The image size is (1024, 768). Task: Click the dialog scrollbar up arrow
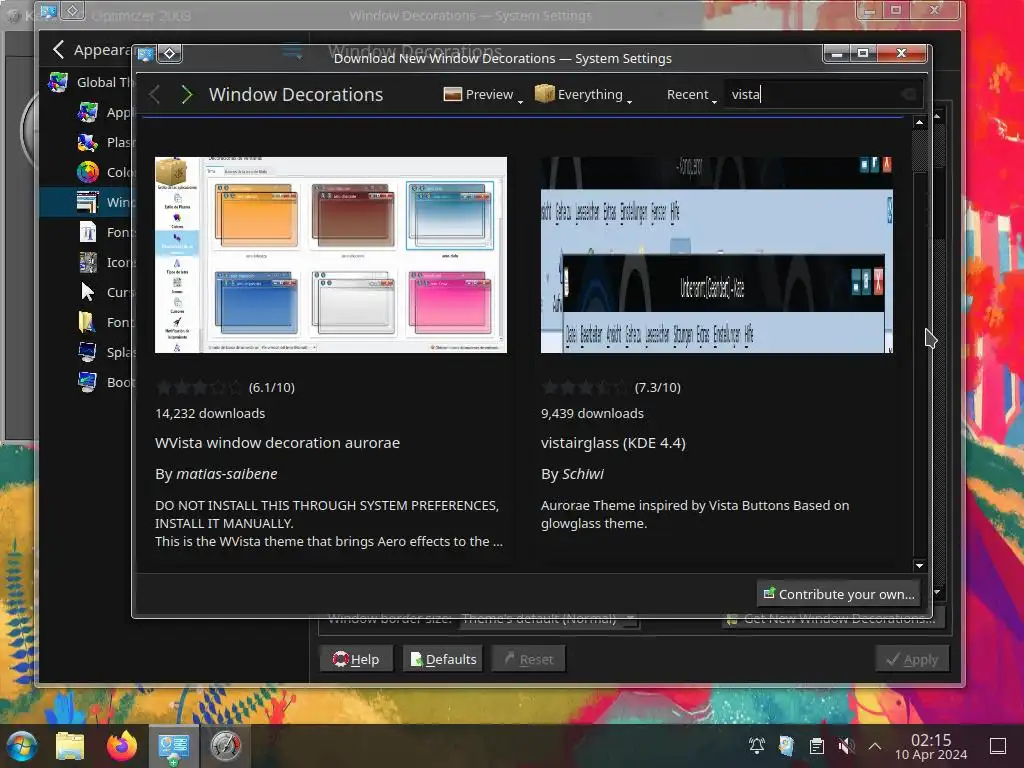pyautogui.click(x=920, y=122)
